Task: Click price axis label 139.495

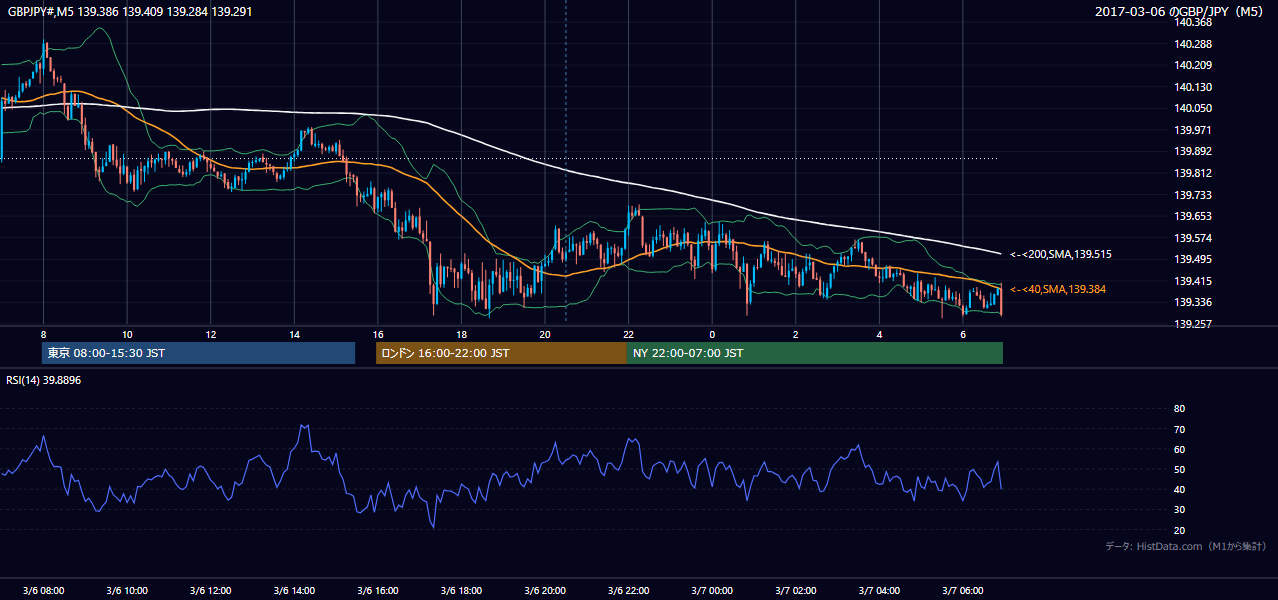Action: point(1194,259)
